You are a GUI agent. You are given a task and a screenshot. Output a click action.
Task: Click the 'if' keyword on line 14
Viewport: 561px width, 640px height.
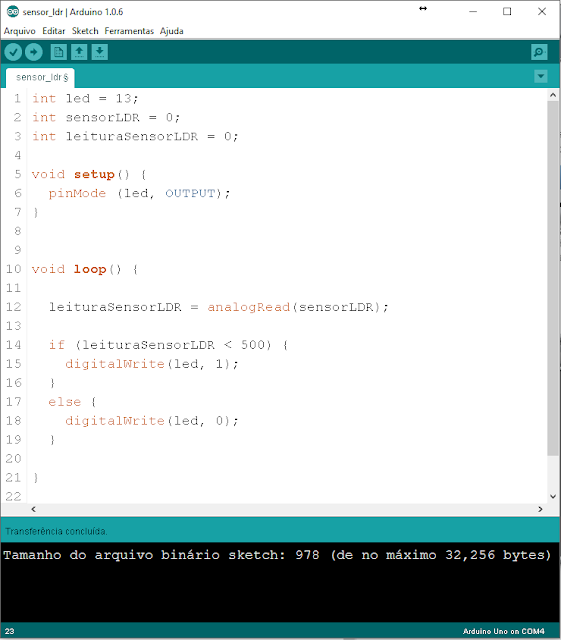(x=57, y=345)
